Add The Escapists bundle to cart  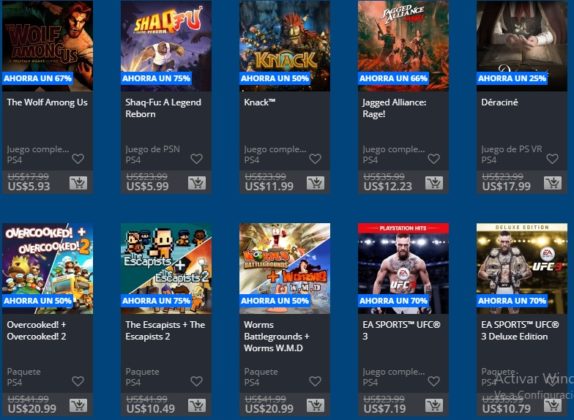[197, 405]
